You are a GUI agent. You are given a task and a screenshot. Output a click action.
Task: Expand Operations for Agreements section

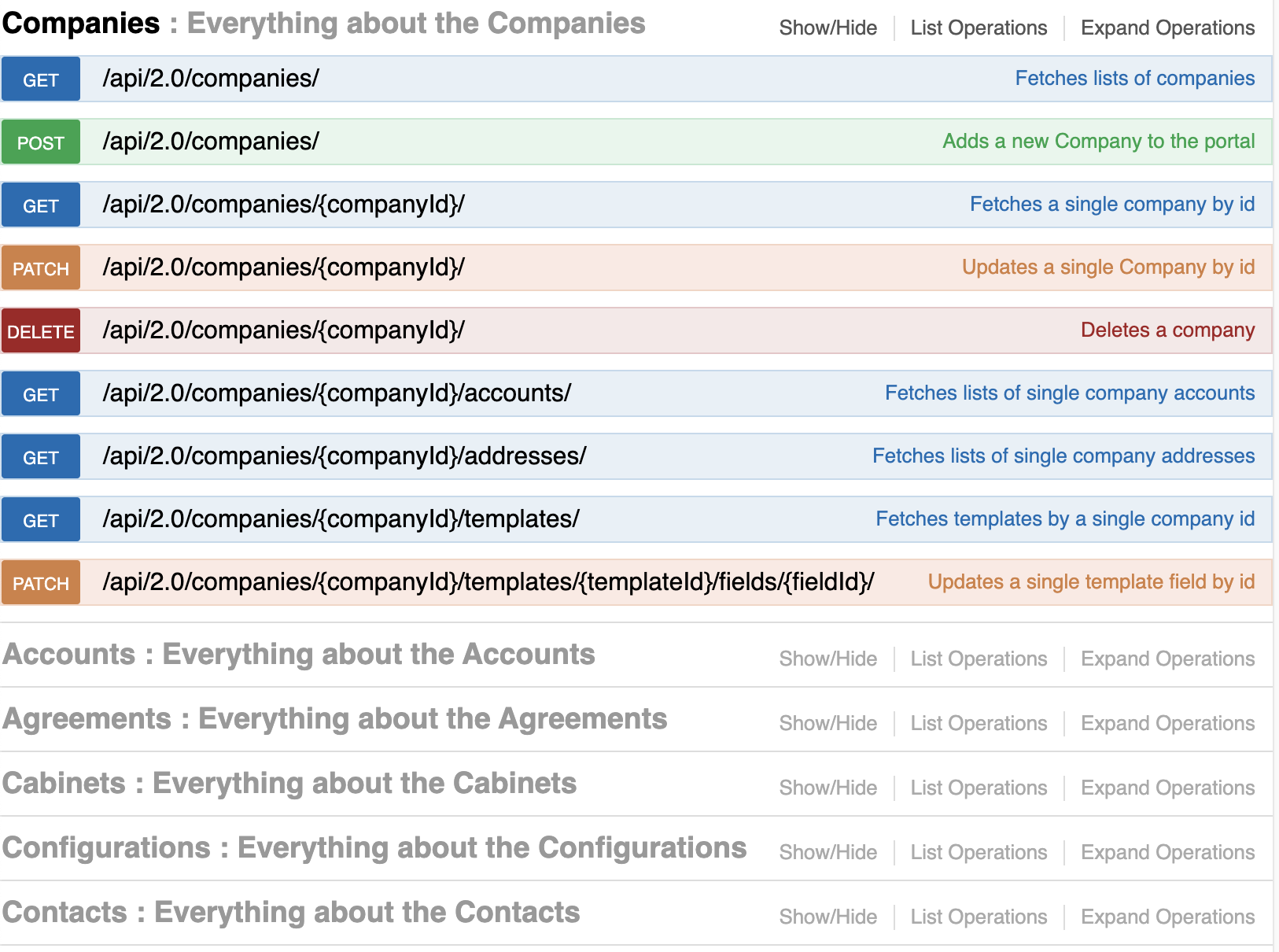[1167, 724]
